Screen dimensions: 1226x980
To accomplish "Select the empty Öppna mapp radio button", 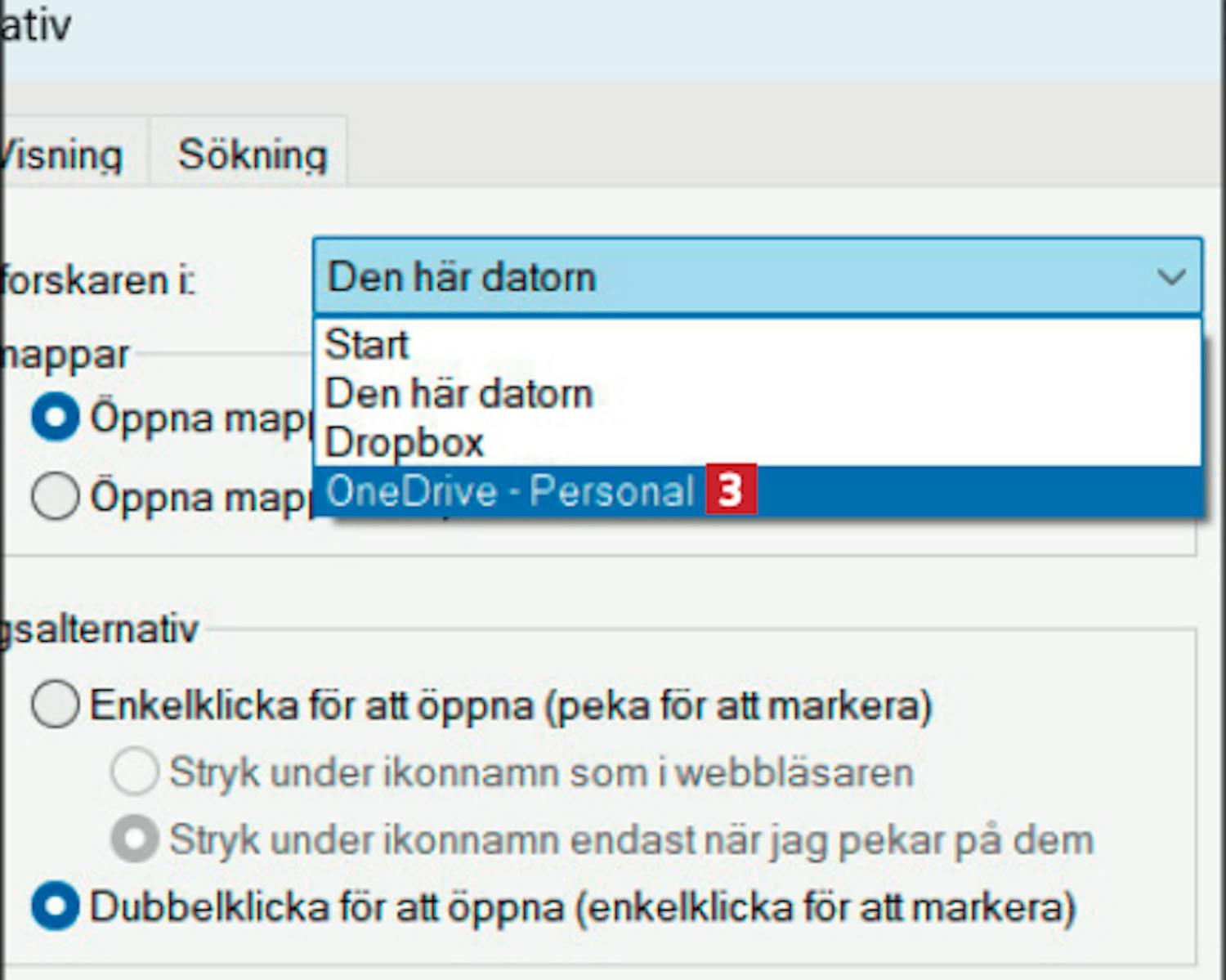I will coord(56,496).
